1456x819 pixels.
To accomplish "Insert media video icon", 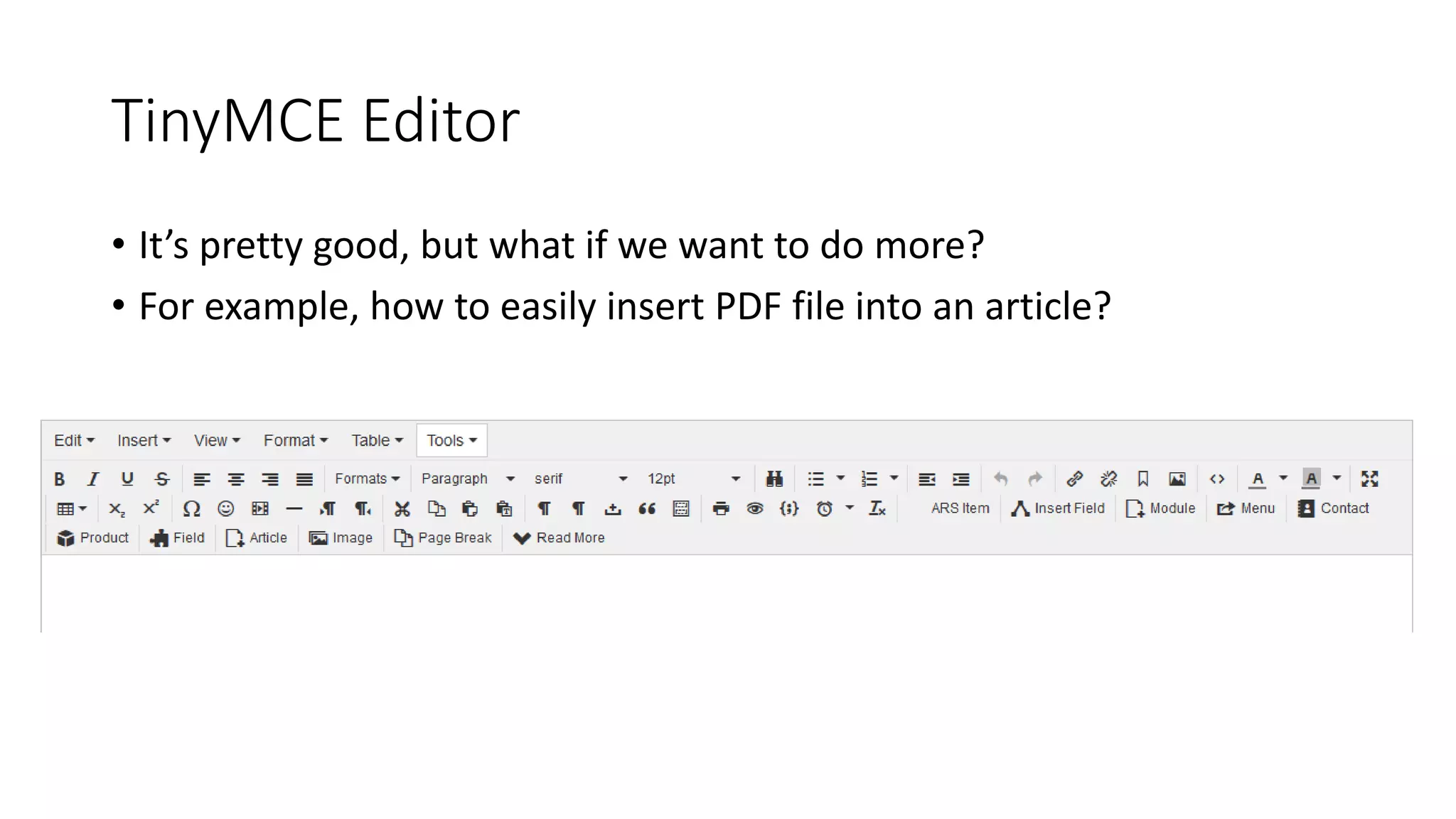I will pyautogui.click(x=260, y=508).
